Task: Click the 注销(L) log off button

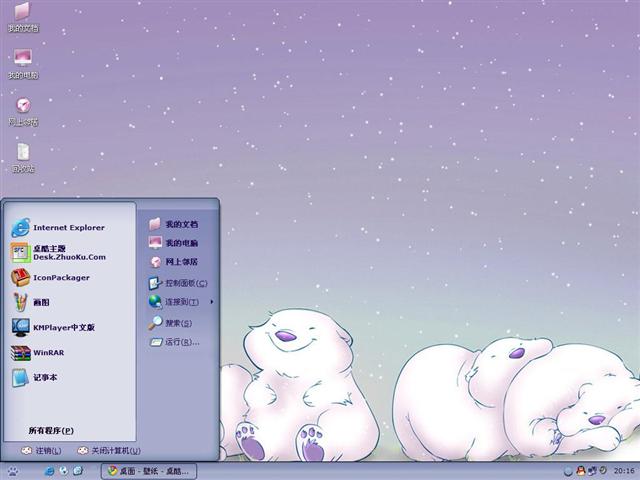Action: coord(41,451)
